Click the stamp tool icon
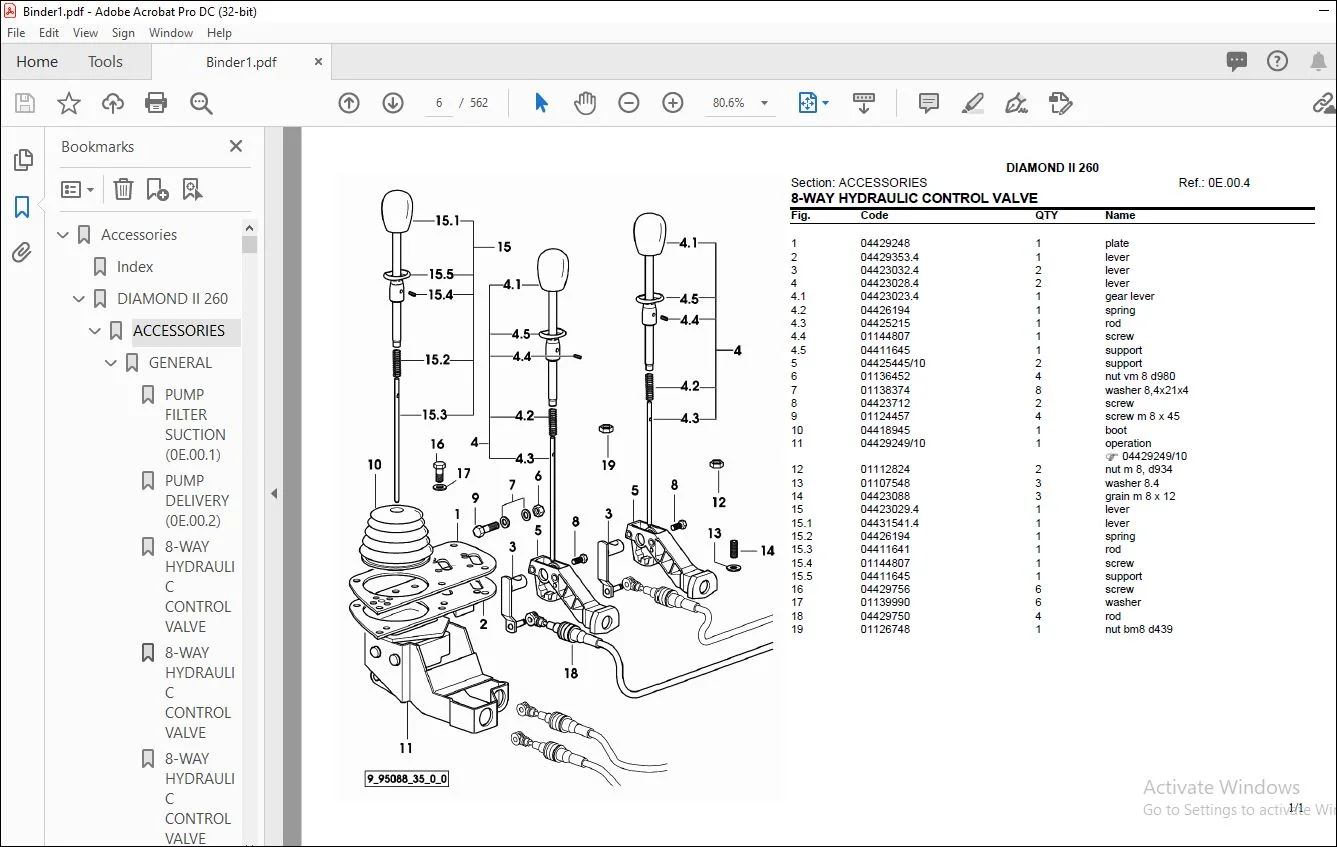 pos(1060,103)
